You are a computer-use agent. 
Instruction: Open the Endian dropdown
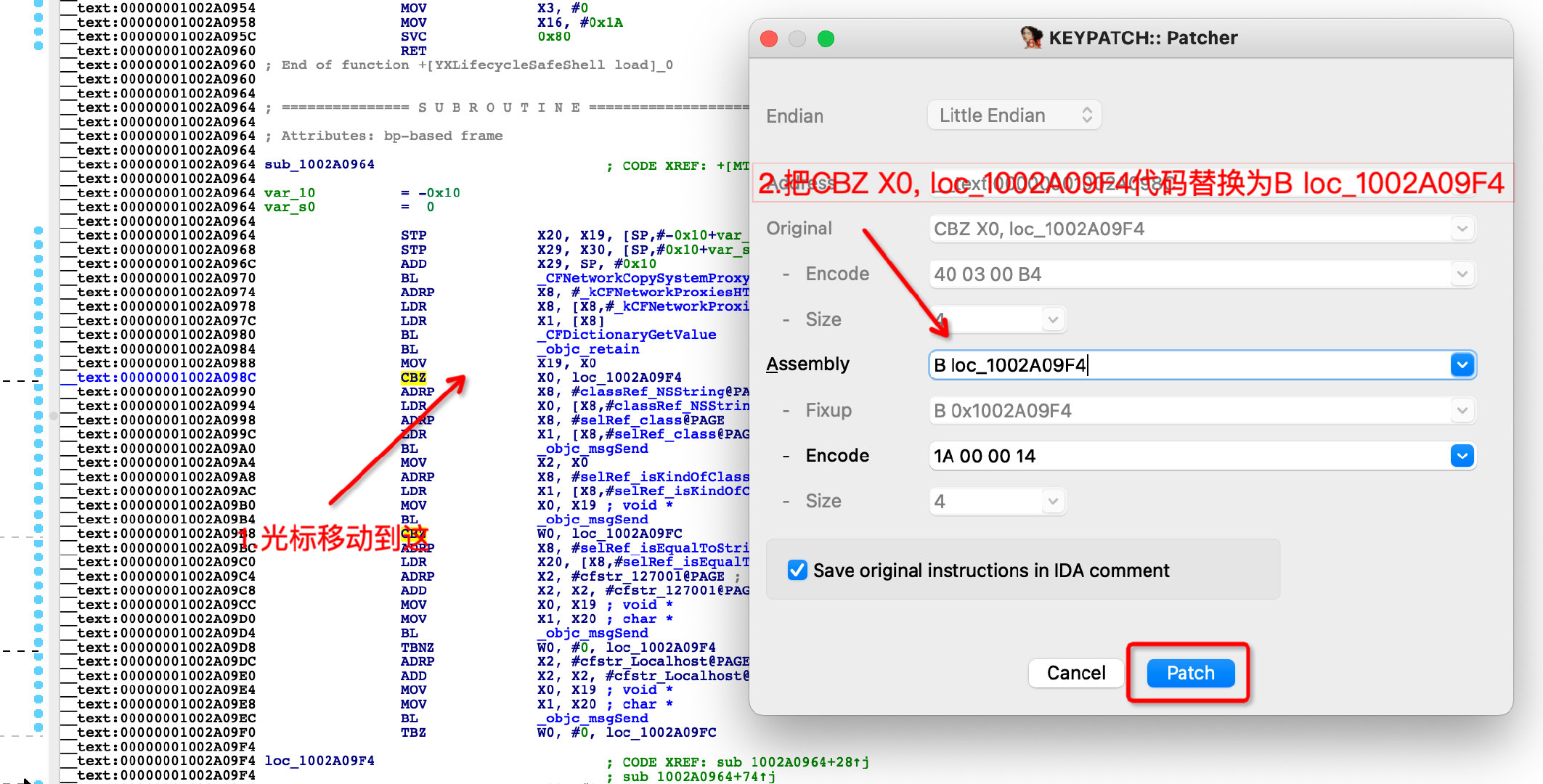pyautogui.click(x=1014, y=115)
